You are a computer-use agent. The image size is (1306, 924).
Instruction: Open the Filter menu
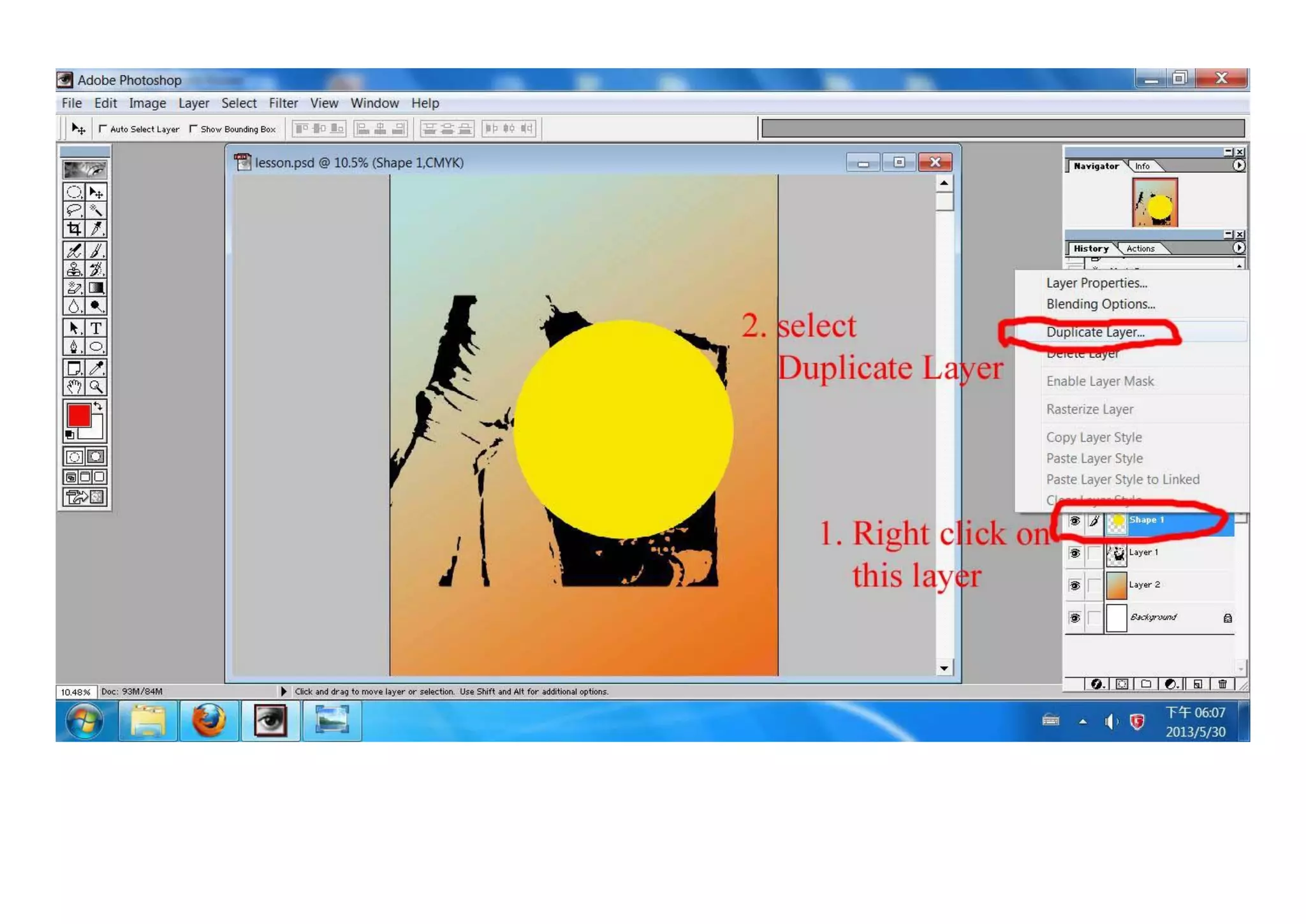(x=283, y=103)
